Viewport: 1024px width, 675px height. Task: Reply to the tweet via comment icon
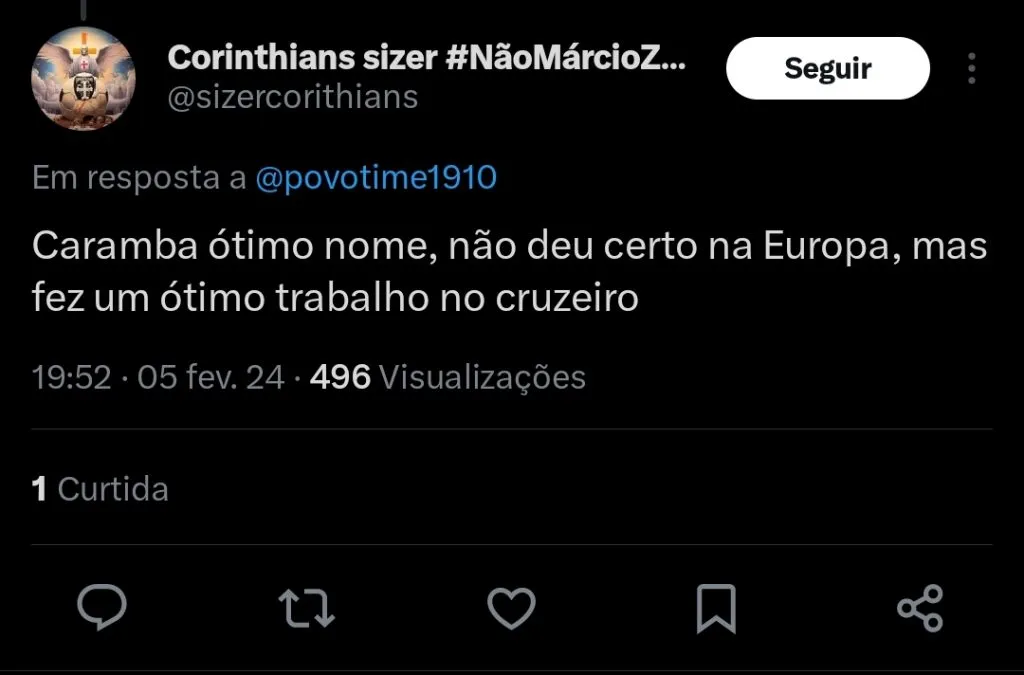pos(101,607)
